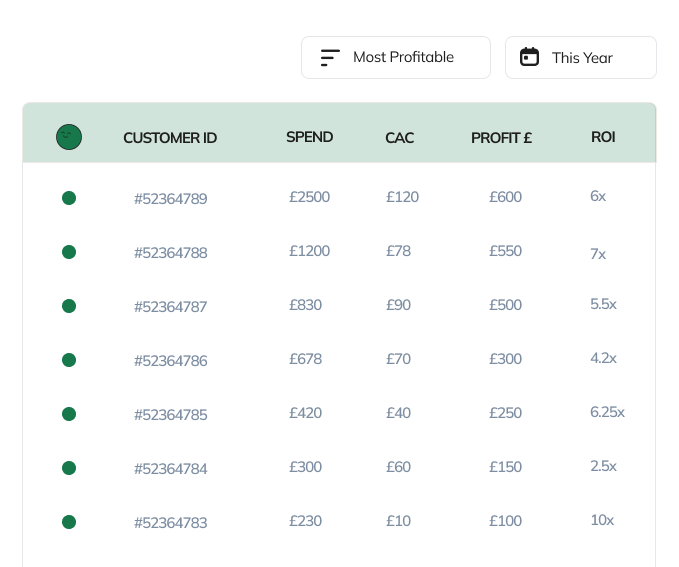Click the £150 profit value
679x567 pixels.
(x=505, y=467)
